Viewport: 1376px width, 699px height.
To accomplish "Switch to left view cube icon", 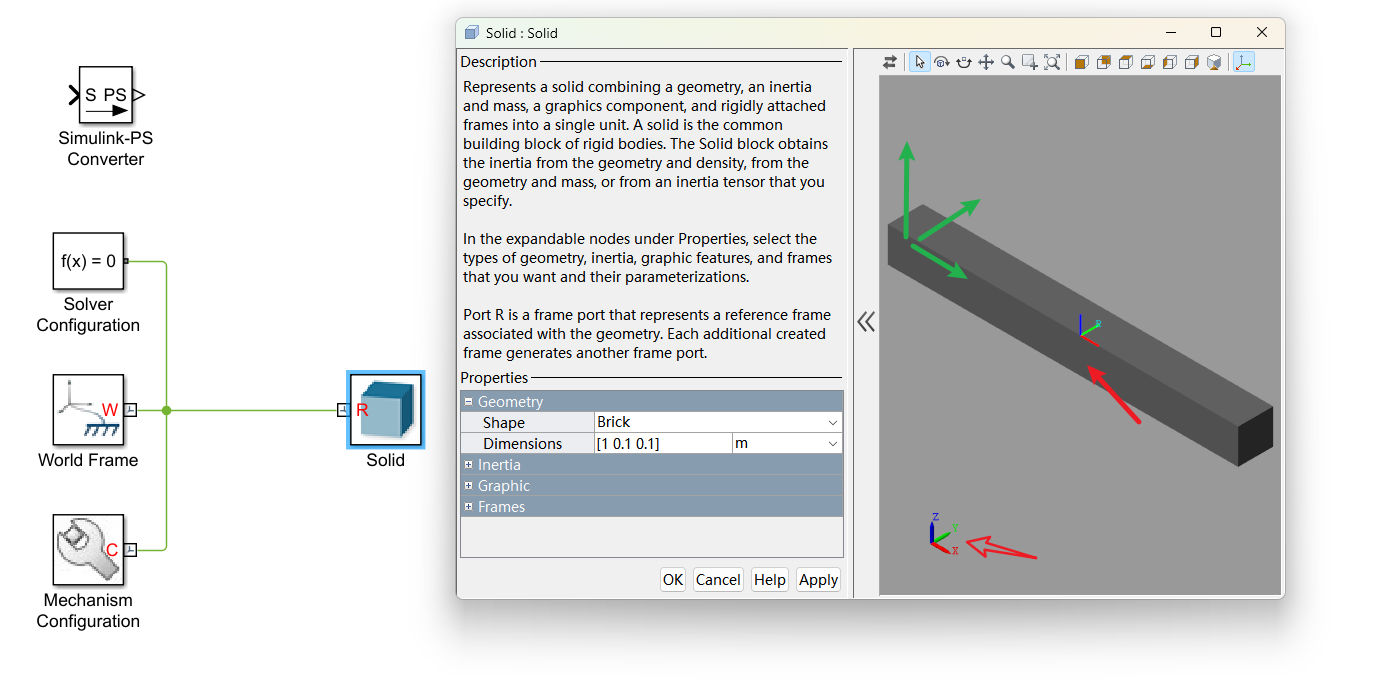I will (x=1169, y=62).
